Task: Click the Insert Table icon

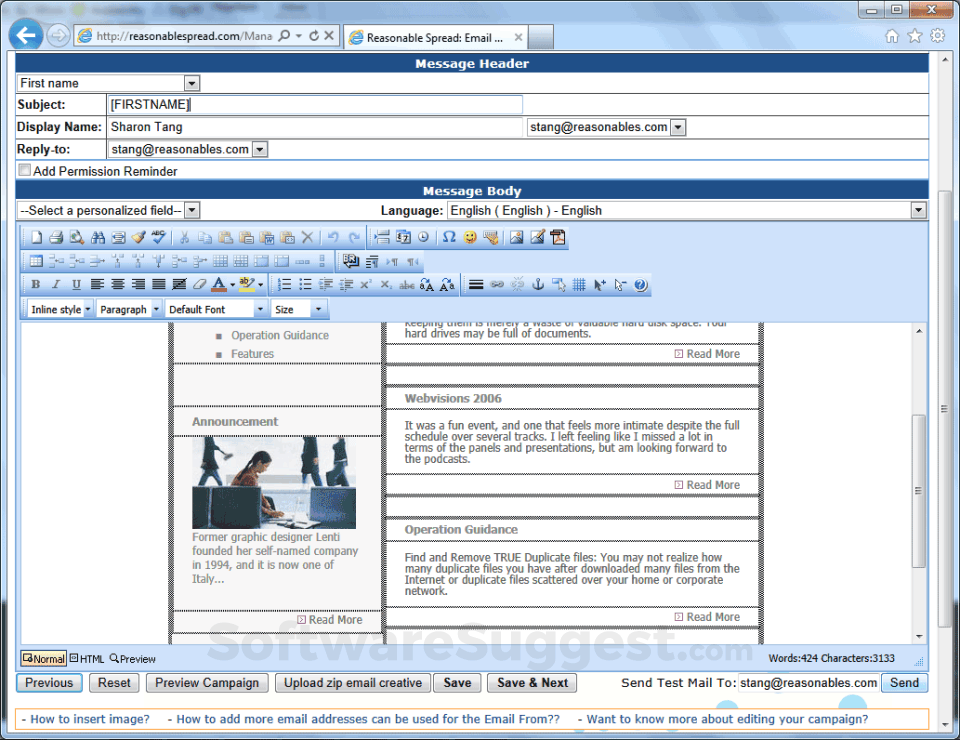Action: click(x=36, y=261)
